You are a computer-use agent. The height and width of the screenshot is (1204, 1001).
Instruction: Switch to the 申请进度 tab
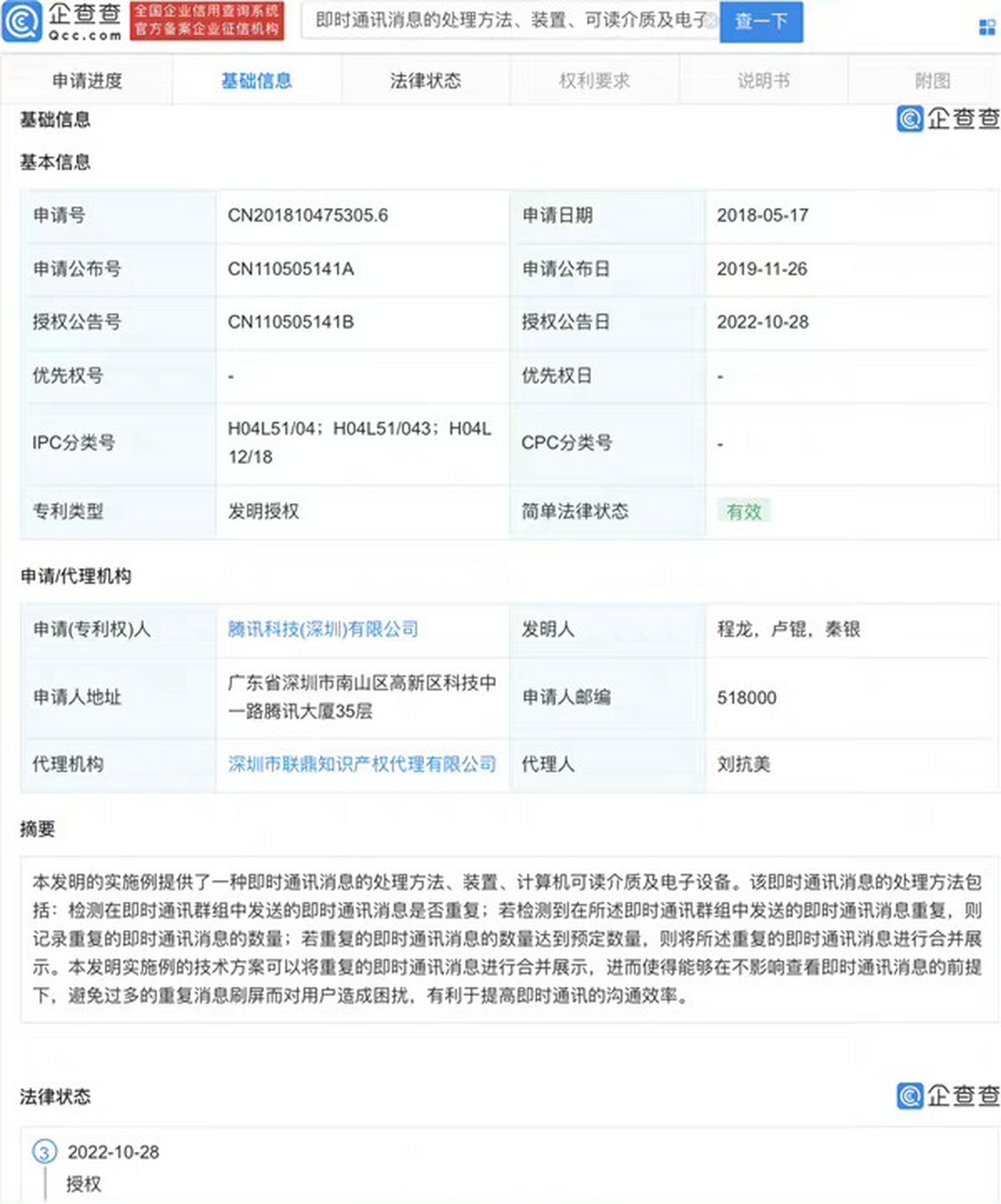[87, 81]
